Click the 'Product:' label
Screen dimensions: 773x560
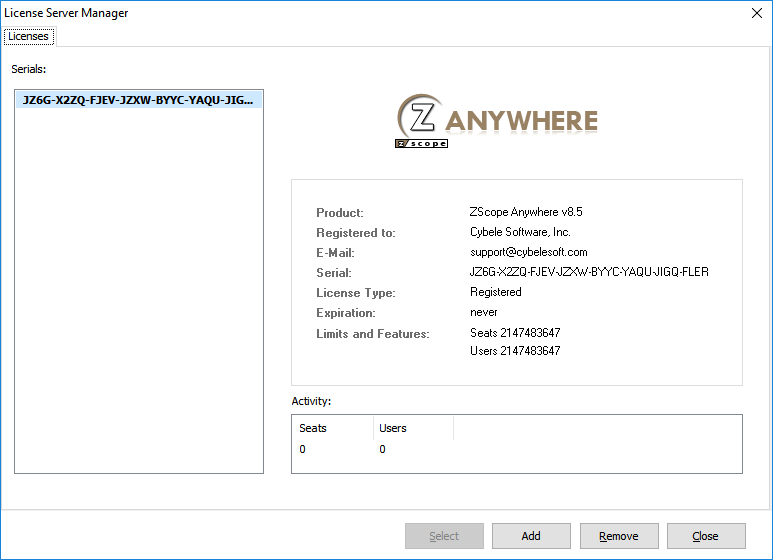pyautogui.click(x=340, y=213)
